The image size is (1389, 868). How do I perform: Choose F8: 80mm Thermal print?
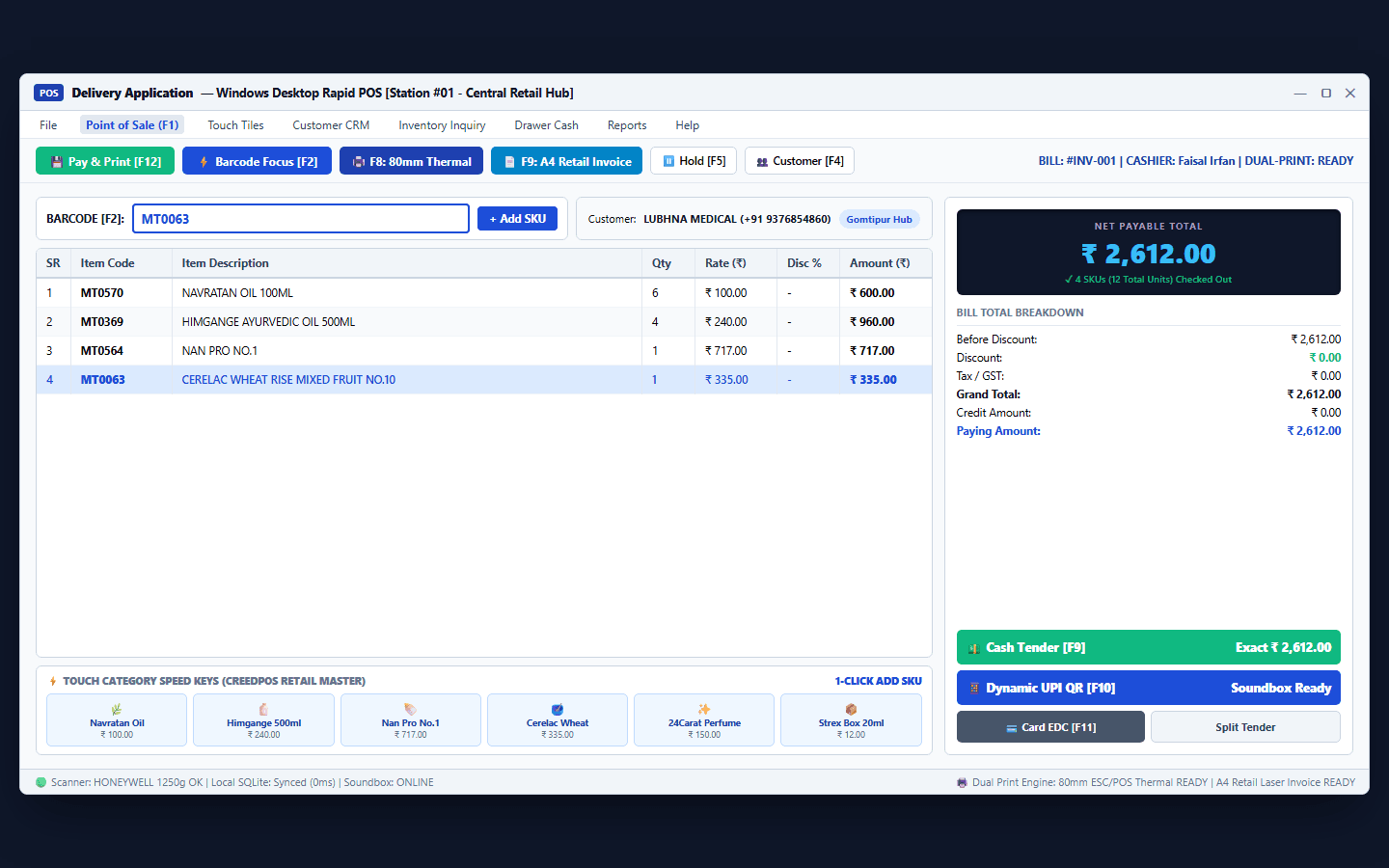(411, 161)
